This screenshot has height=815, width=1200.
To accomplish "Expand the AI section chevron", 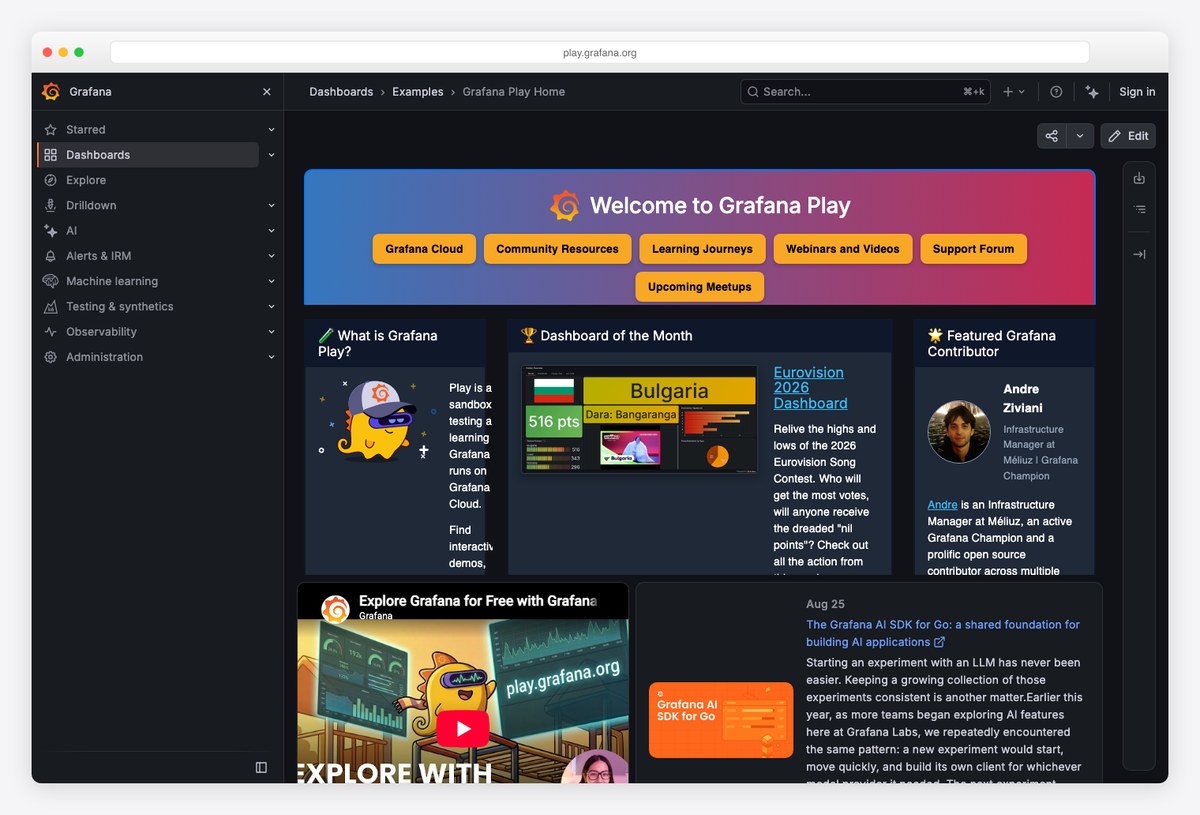I will (x=271, y=231).
